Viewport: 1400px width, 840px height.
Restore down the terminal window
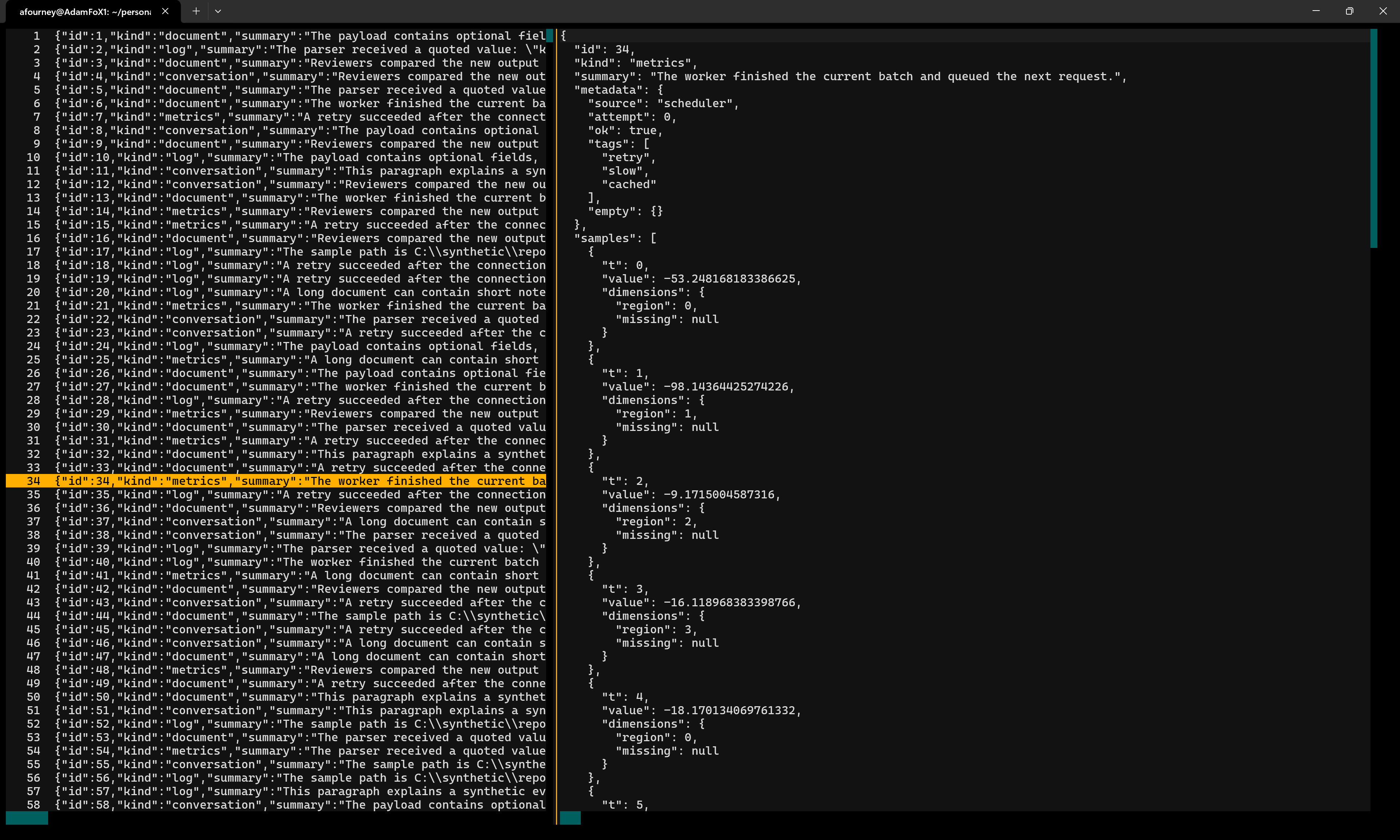point(1350,11)
